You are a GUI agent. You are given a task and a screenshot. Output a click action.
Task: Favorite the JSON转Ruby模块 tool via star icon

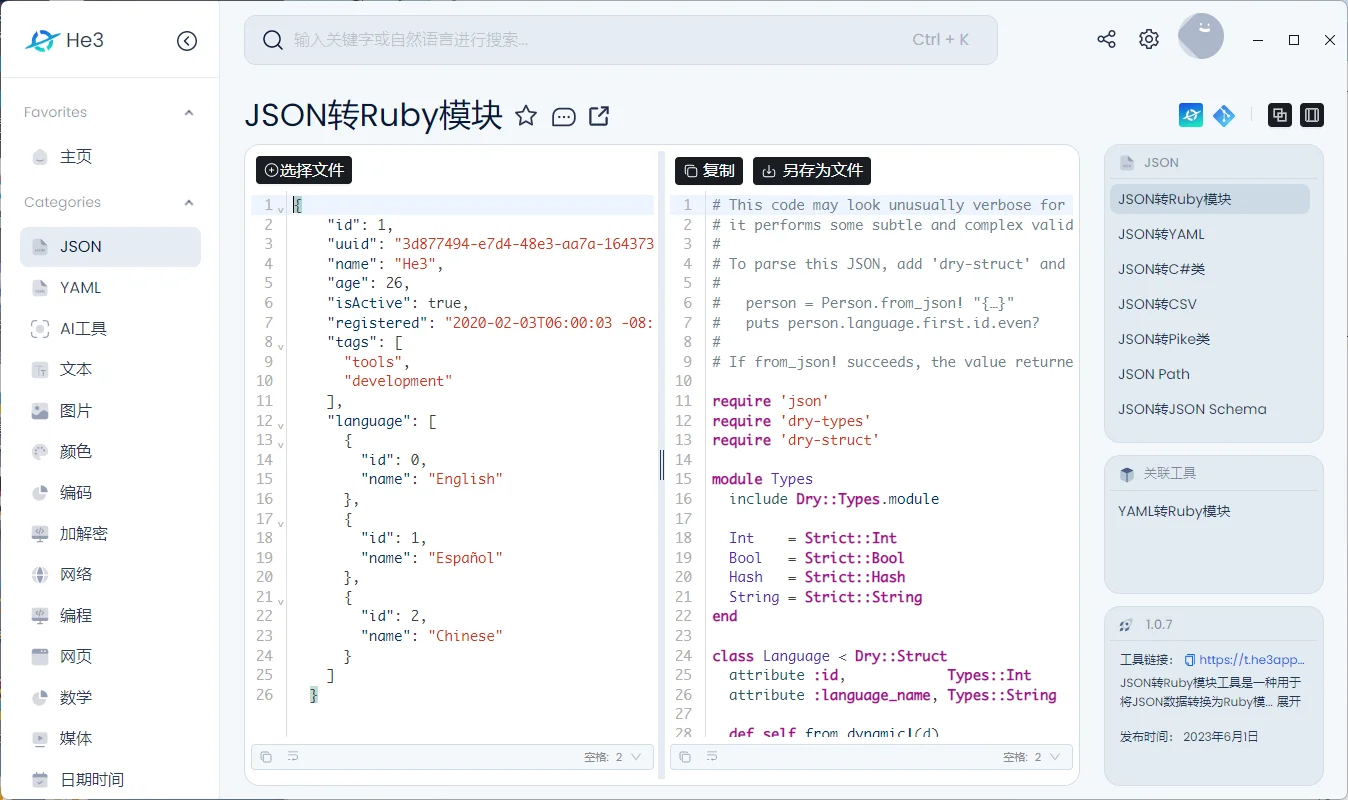[527, 116]
